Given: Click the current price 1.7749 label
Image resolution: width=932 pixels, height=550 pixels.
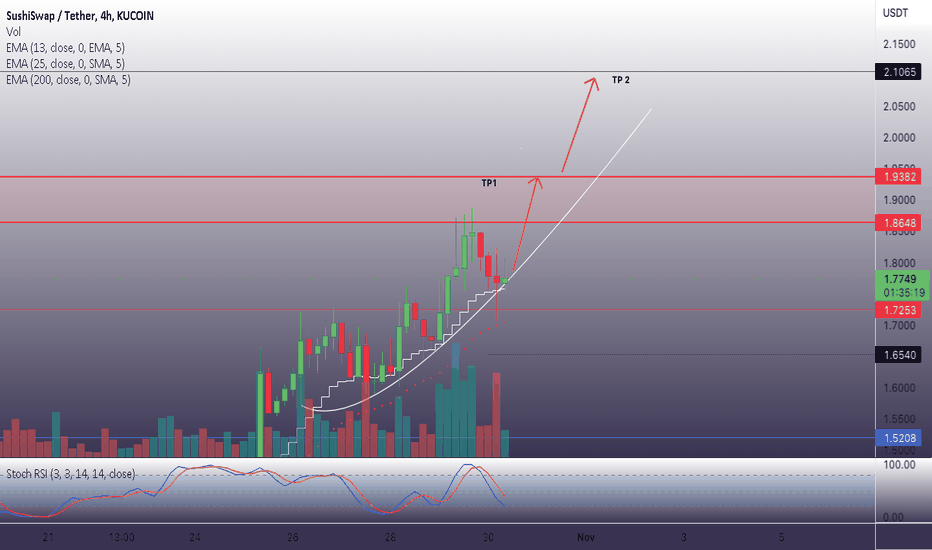Looking at the screenshot, I should (899, 279).
